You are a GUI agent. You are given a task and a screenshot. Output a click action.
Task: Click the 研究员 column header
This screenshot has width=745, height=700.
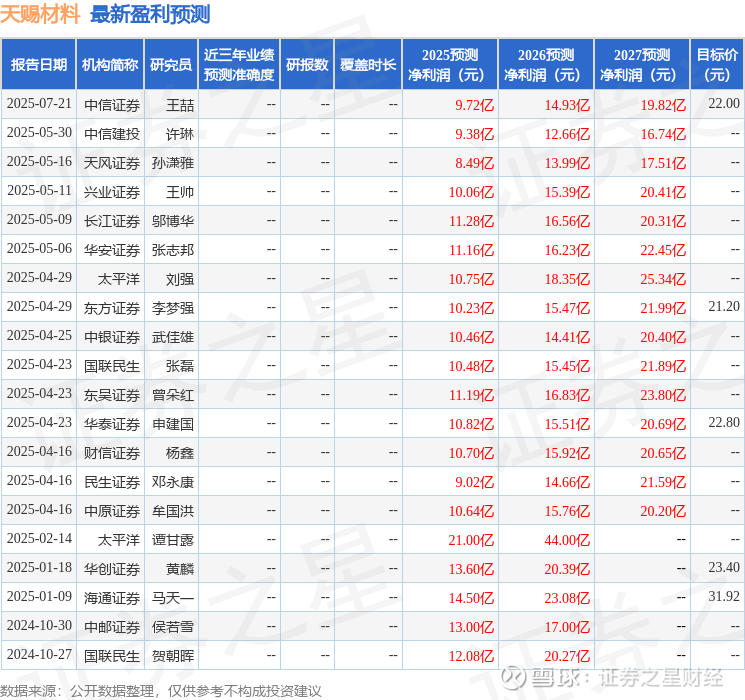171,64
